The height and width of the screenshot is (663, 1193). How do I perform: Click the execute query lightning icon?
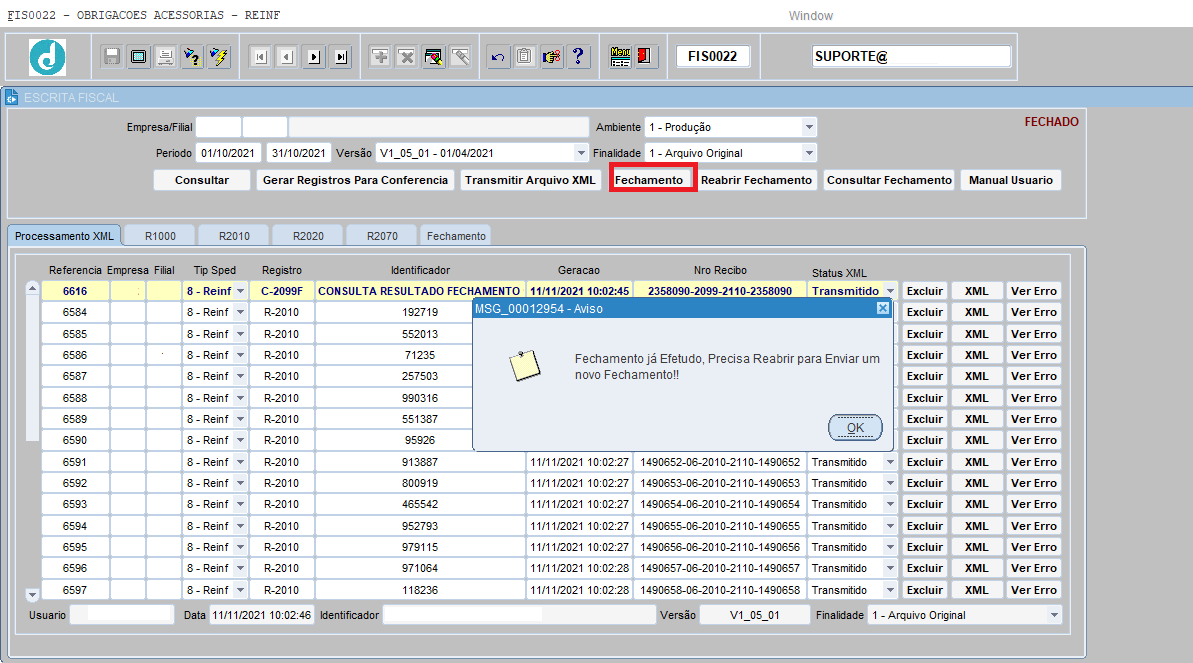219,56
